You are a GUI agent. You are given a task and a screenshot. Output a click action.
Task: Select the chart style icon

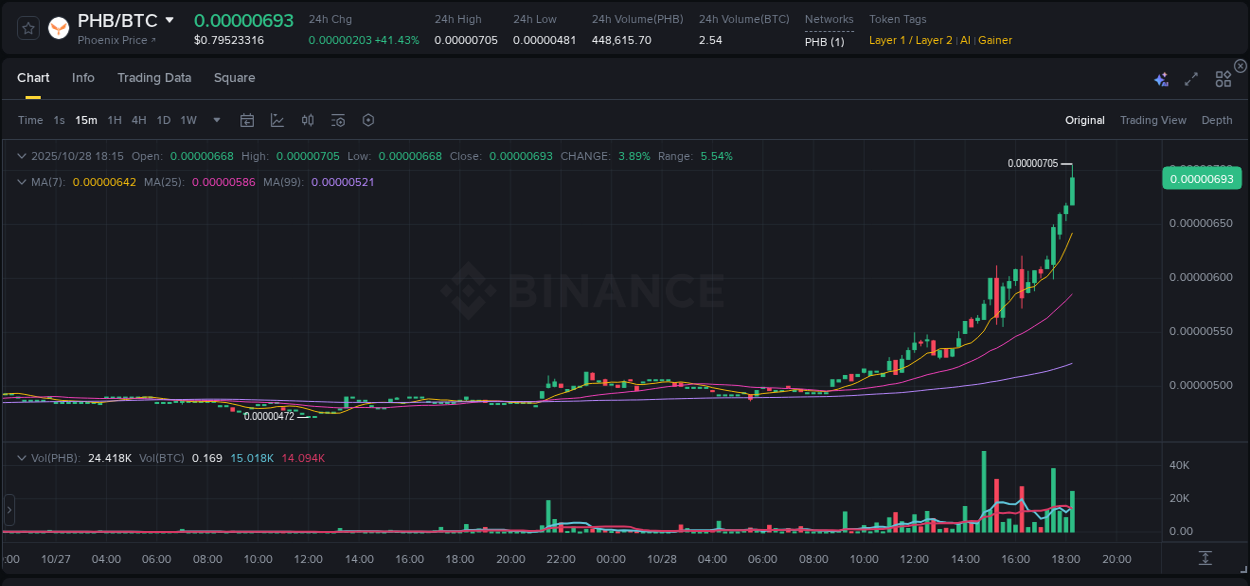pos(277,120)
